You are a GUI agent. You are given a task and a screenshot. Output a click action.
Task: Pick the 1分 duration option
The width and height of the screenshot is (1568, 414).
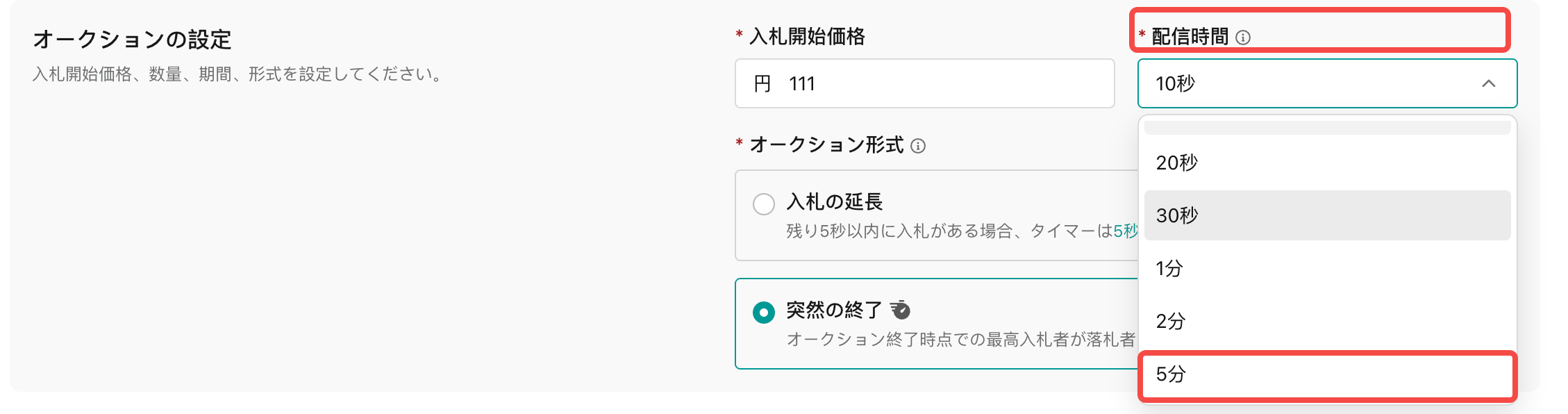[x=1327, y=268]
